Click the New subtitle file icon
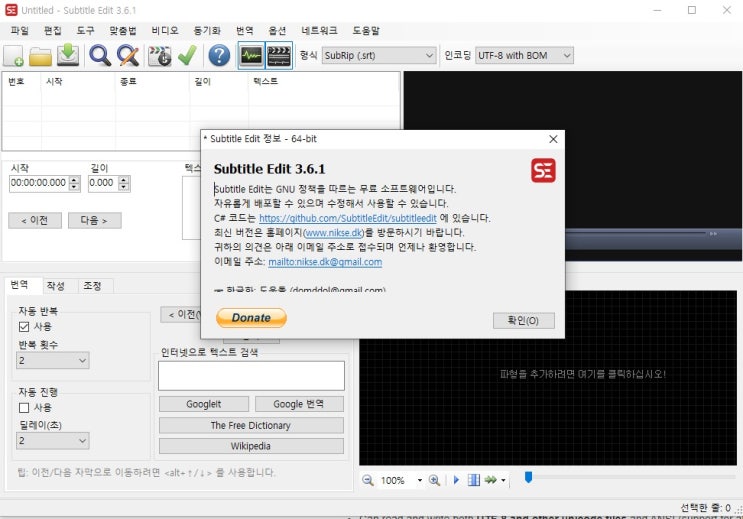743x519 pixels. click(x=14, y=55)
